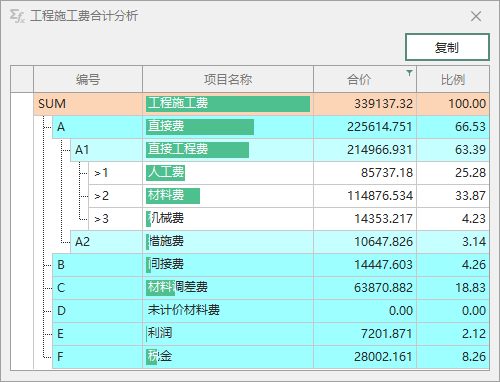Click the 66.53 ratio cell
500x382 pixels.
click(x=453, y=127)
